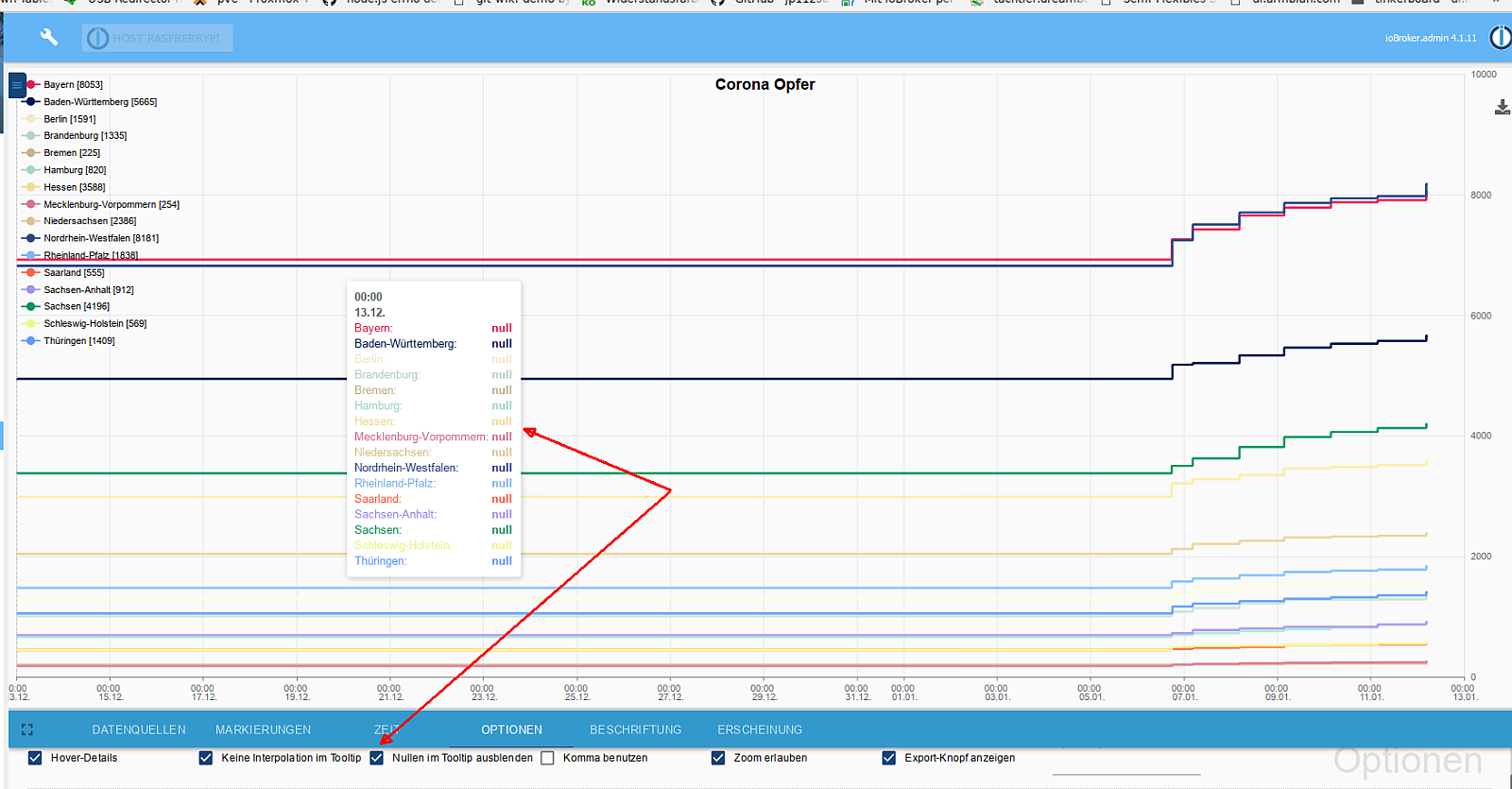Hide the Nordrhein-Westfalen series in legend
This screenshot has width=1512, height=789.
(100, 238)
